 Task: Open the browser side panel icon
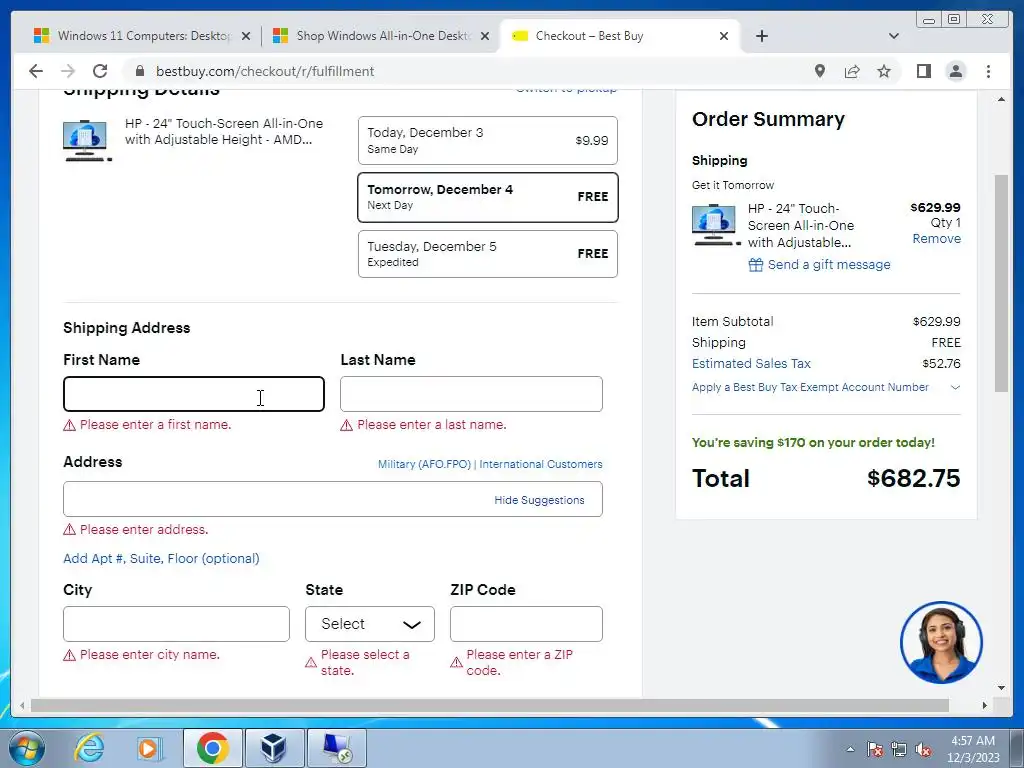[923, 71]
